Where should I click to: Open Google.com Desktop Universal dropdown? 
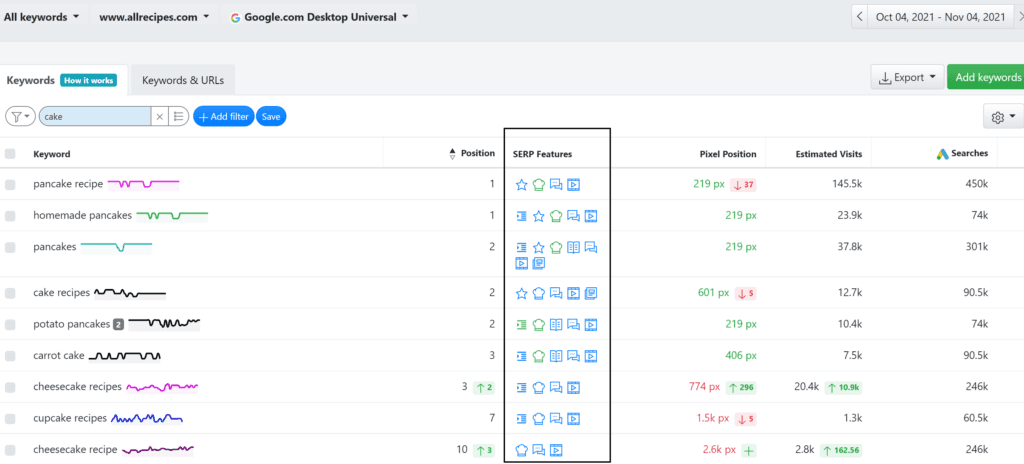click(319, 18)
